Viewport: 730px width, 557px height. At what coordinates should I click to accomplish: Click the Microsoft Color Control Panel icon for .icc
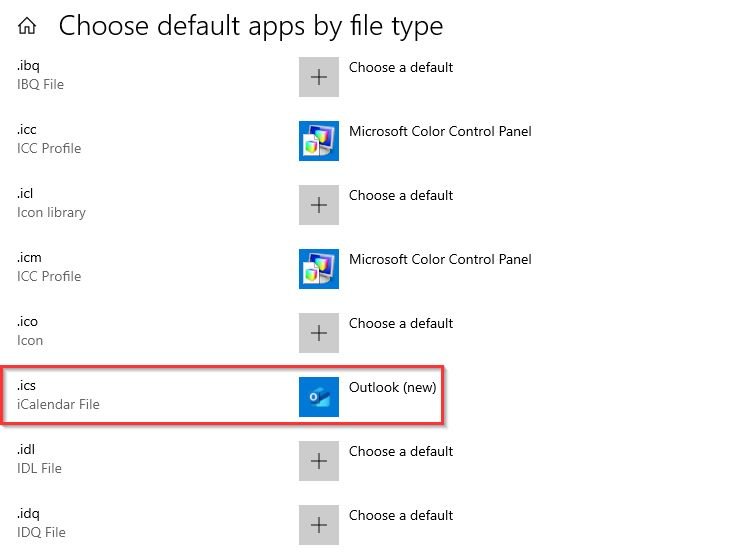tap(319, 141)
